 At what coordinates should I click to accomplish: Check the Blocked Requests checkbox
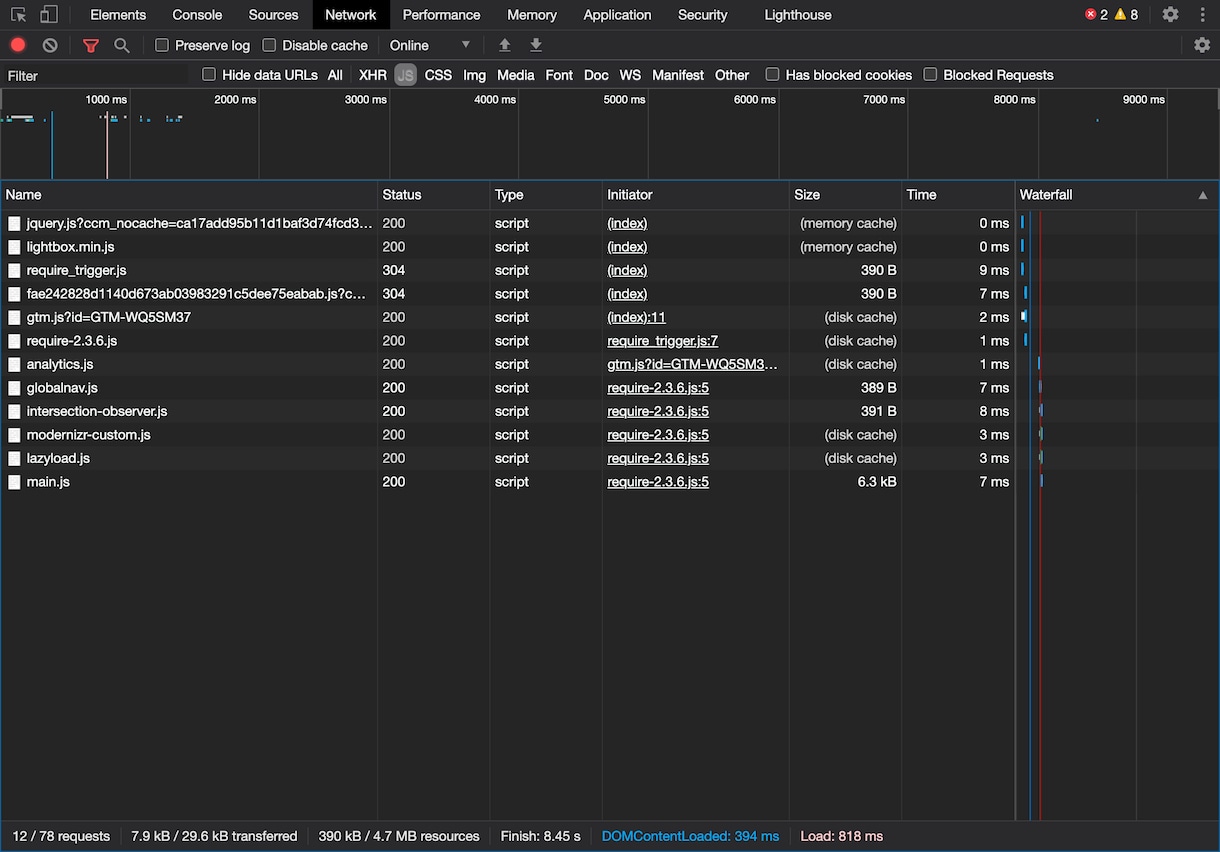pos(930,75)
